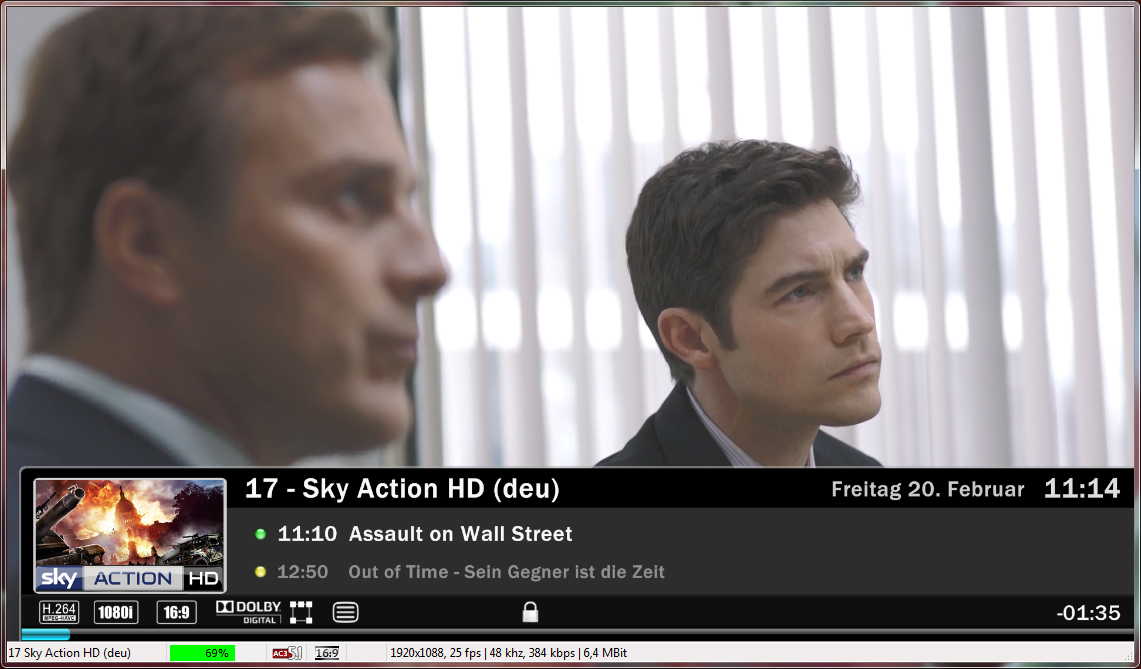Image resolution: width=1141 pixels, height=669 pixels.
Task: Click status text "1920x1088, 25 fps"
Action: pyautogui.click(x=436, y=653)
